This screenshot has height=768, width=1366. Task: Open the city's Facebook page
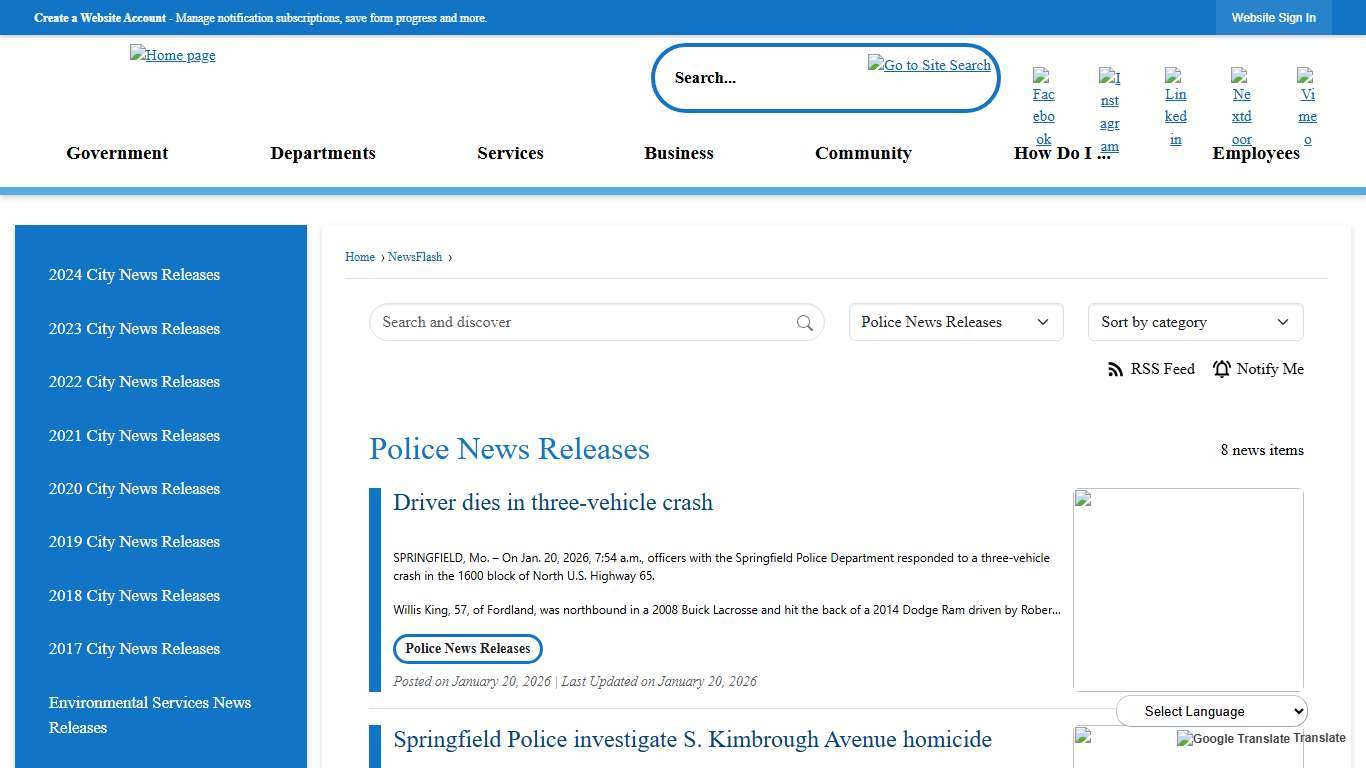tap(1043, 103)
